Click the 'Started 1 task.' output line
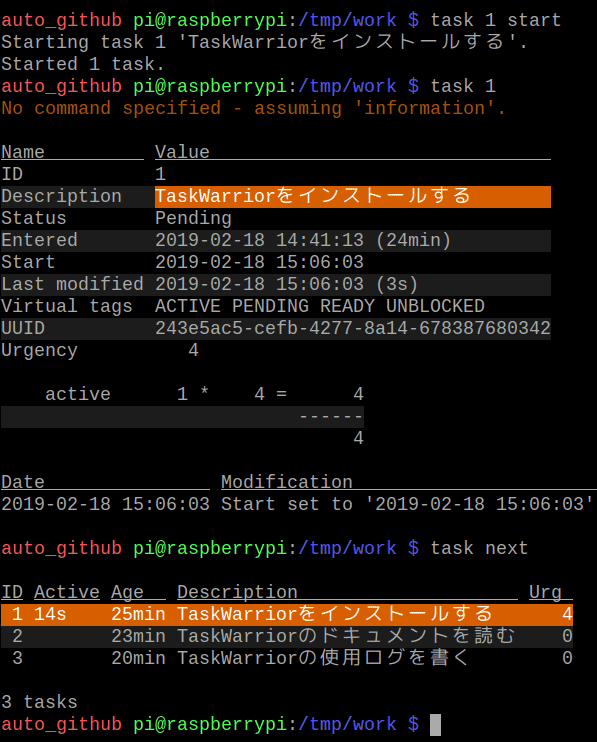This screenshot has height=742, width=597. [82, 64]
